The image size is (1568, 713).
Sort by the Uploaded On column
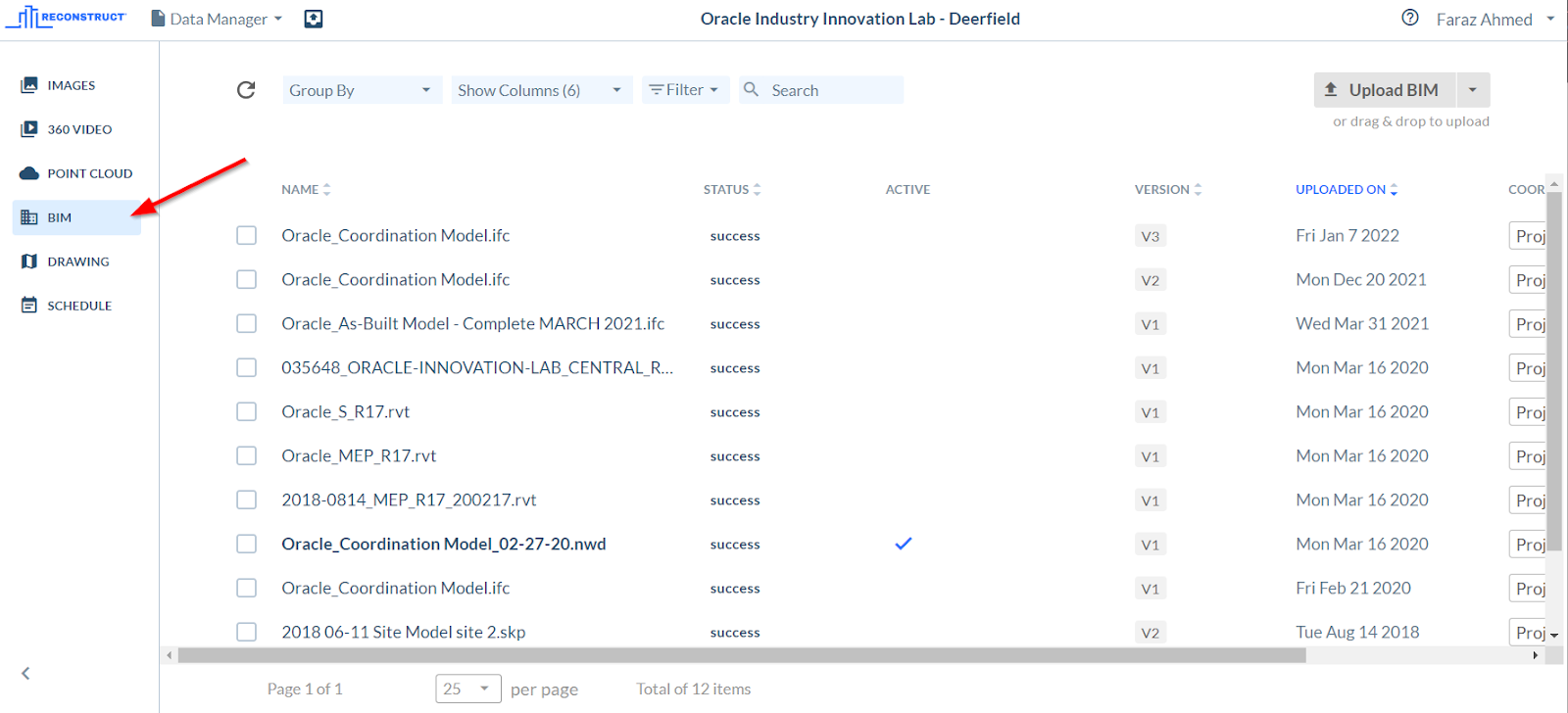(1347, 190)
